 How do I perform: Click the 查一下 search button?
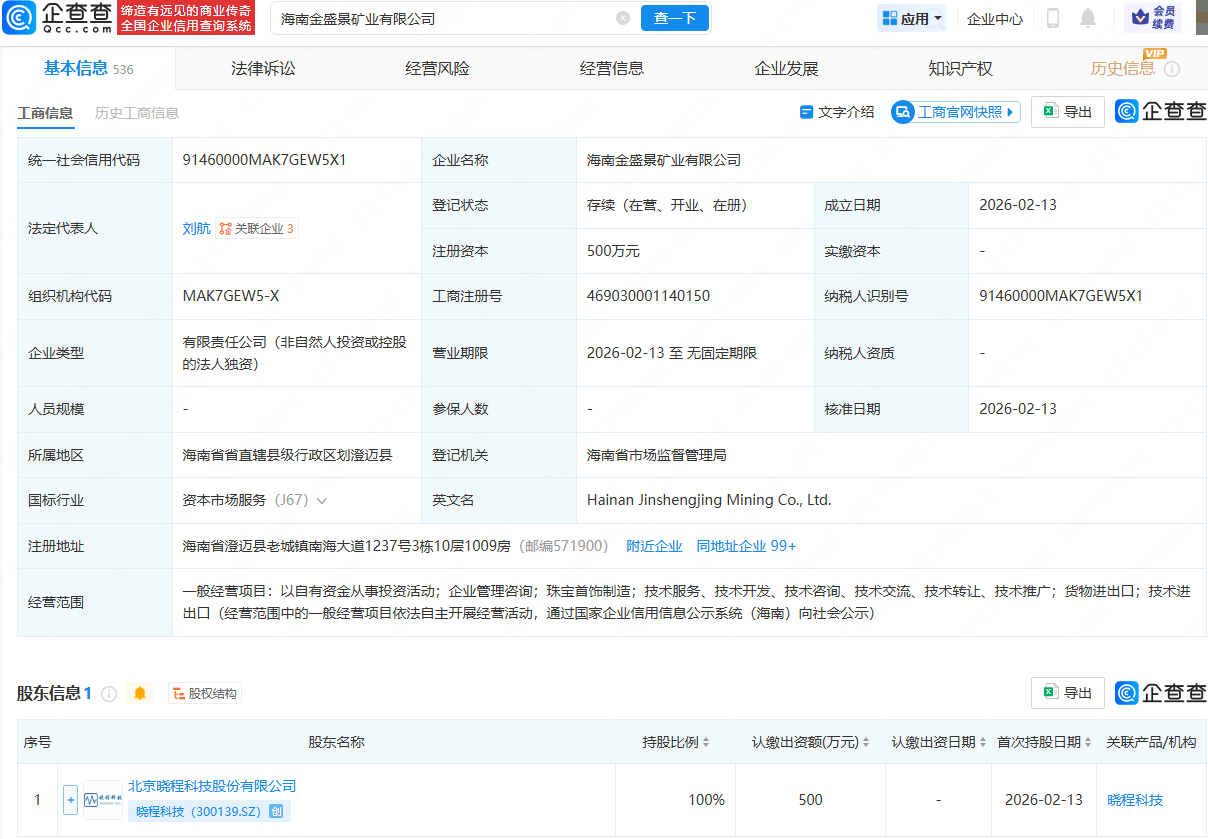(x=674, y=17)
